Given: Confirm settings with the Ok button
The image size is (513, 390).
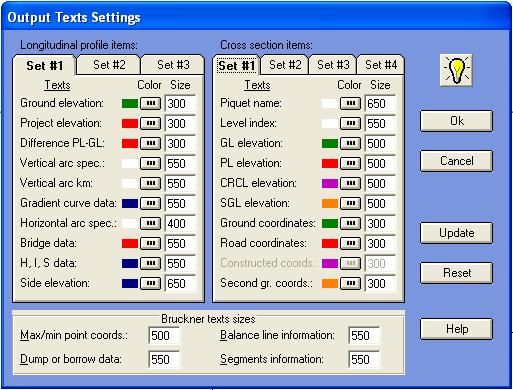Looking at the screenshot, I should 456,121.
